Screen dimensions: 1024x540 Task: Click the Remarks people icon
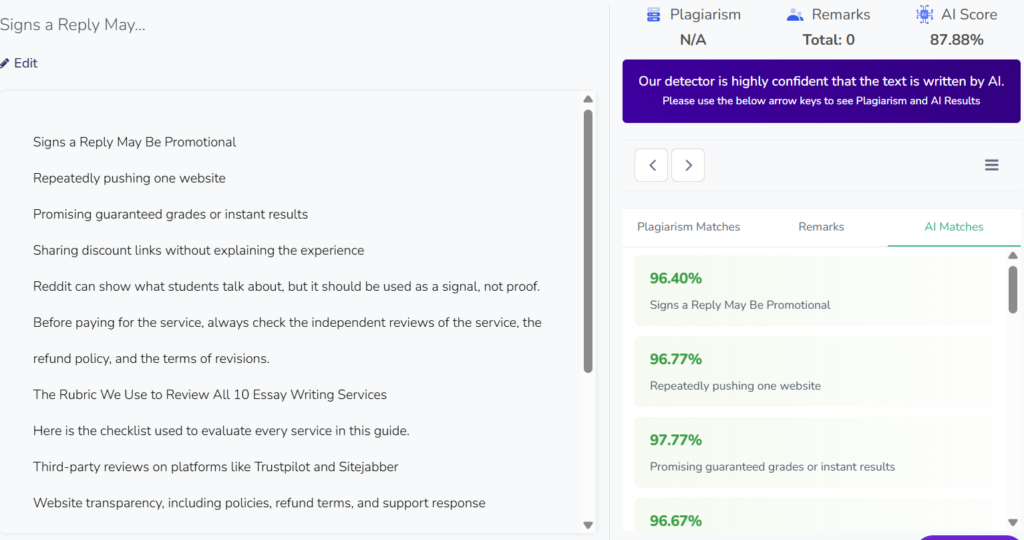click(x=795, y=14)
